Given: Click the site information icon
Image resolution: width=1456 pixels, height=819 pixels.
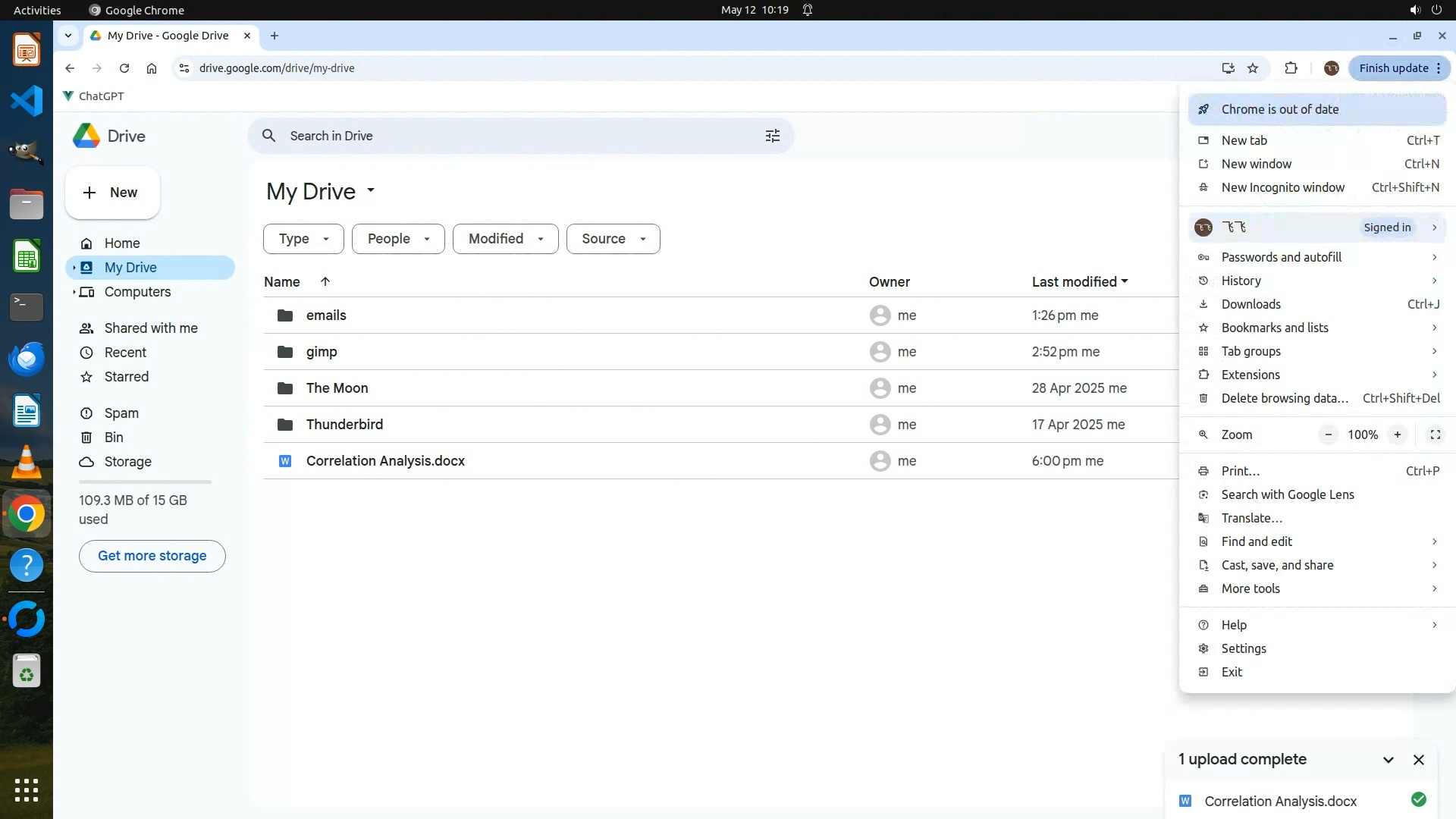Looking at the screenshot, I should click(x=184, y=68).
